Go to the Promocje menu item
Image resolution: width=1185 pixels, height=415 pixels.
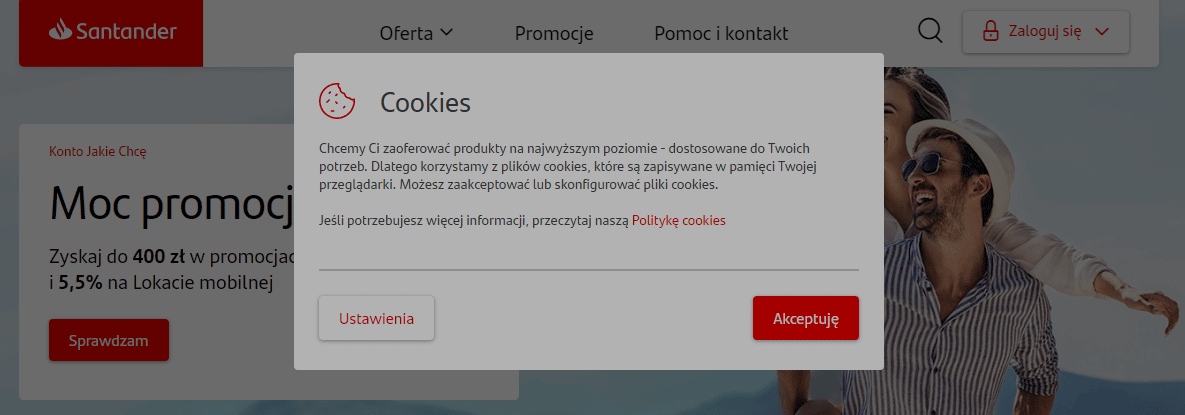pyautogui.click(x=554, y=33)
